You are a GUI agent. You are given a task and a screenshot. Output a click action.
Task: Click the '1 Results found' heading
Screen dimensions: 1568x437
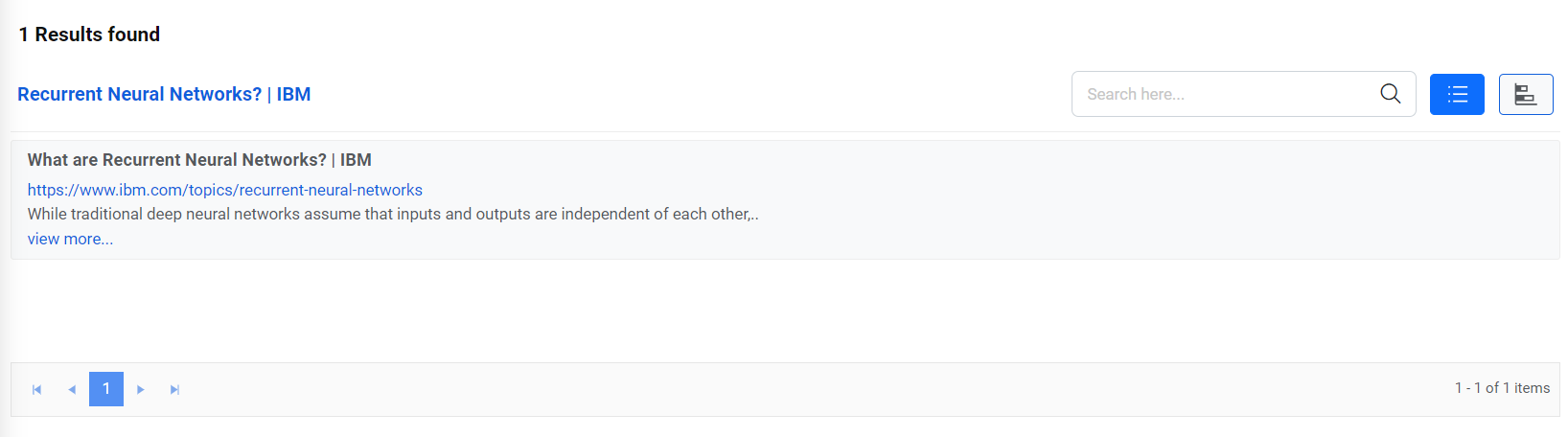[x=89, y=34]
